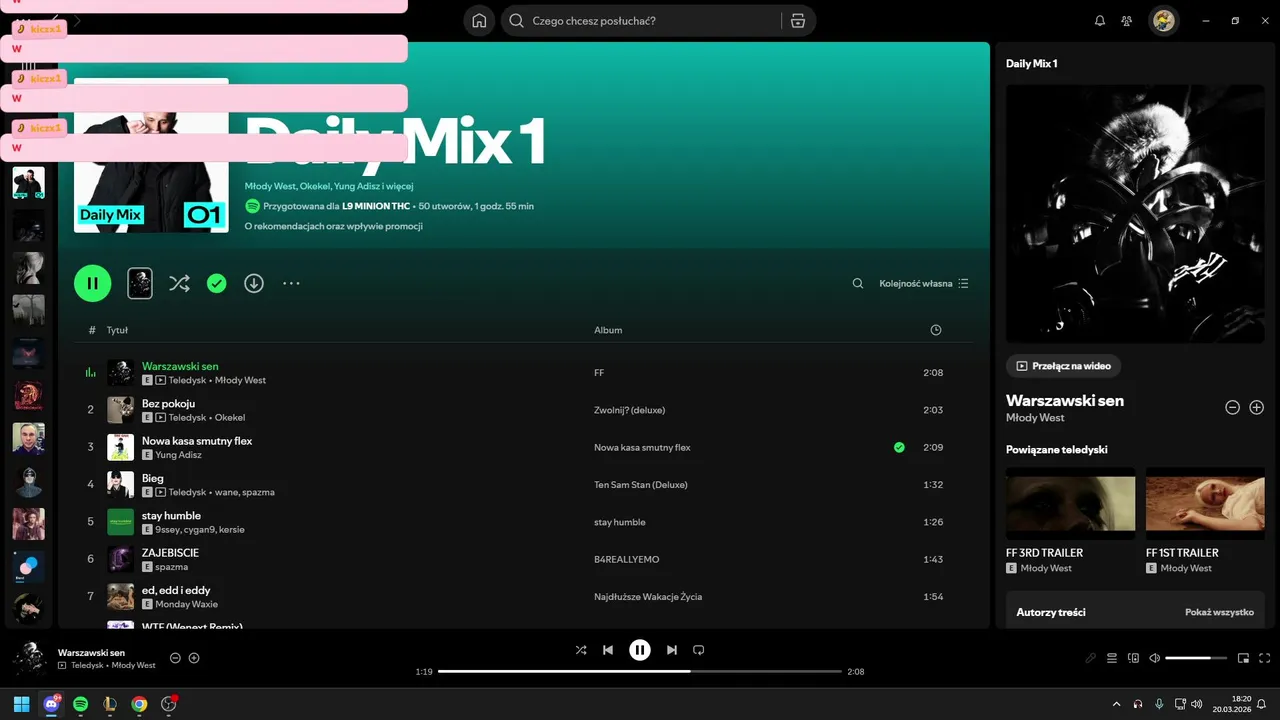The image size is (1280, 720).
Task: Enter full screen mode icon
Action: pos(1264,658)
